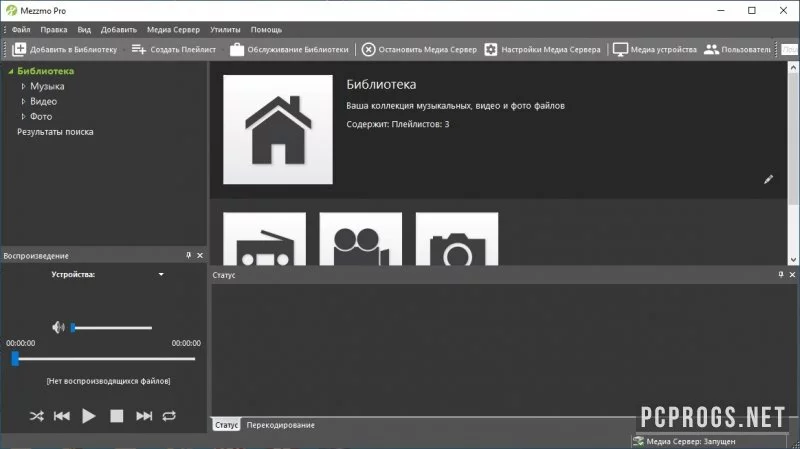The width and height of the screenshot is (800, 449).
Task: Click the elapsed time 00:00:00 on left
Action: tap(21, 343)
